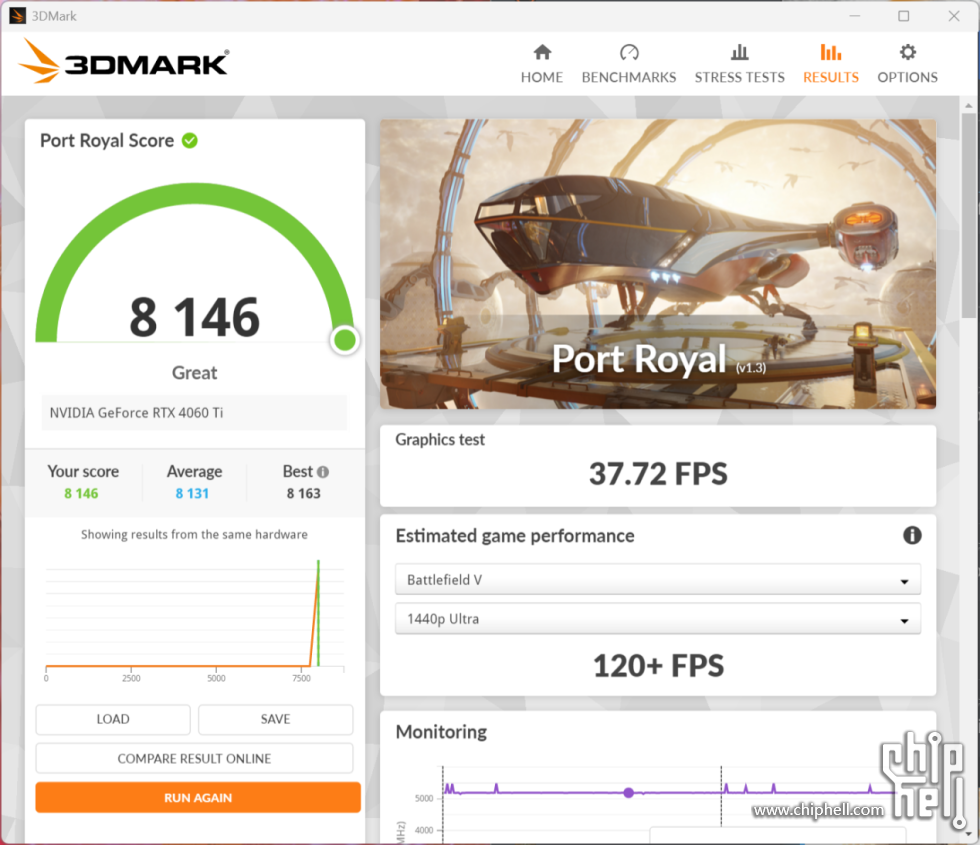Select the Results bar chart icon
The image size is (980, 845).
(x=831, y=52)
